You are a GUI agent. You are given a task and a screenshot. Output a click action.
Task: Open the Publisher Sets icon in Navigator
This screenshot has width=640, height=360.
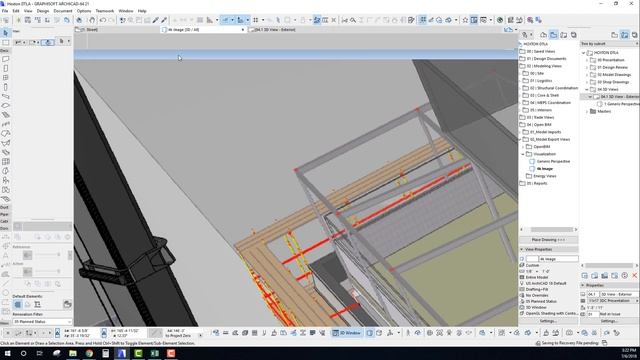(x=573, y=35)
